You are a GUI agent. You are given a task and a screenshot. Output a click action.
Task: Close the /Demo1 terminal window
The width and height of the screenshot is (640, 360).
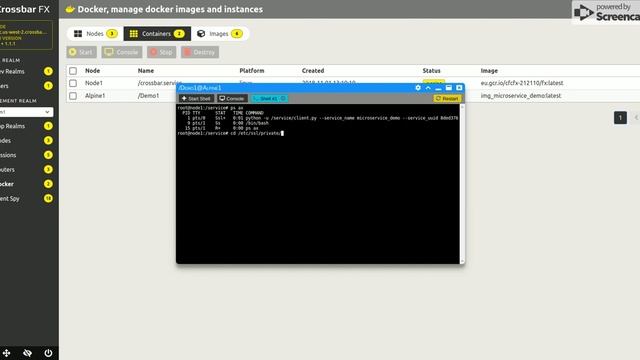[459, 88]
